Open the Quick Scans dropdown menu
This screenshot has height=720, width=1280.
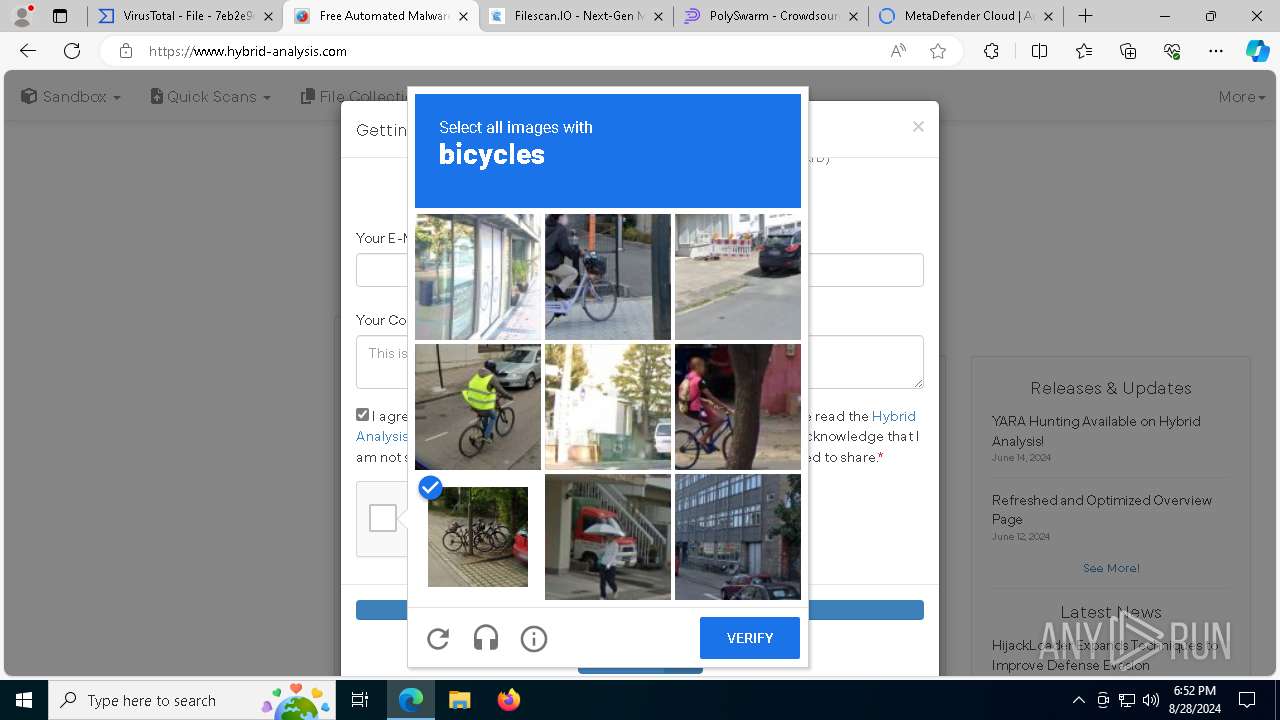[x=211, y=97]
